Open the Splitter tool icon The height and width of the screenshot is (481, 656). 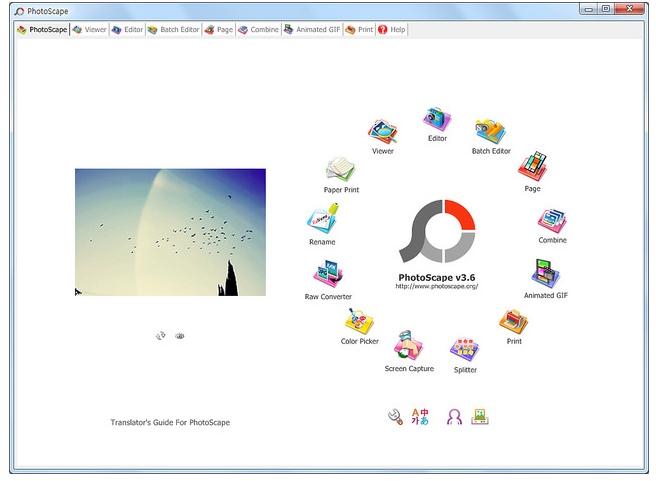click(x=464, y=349)
